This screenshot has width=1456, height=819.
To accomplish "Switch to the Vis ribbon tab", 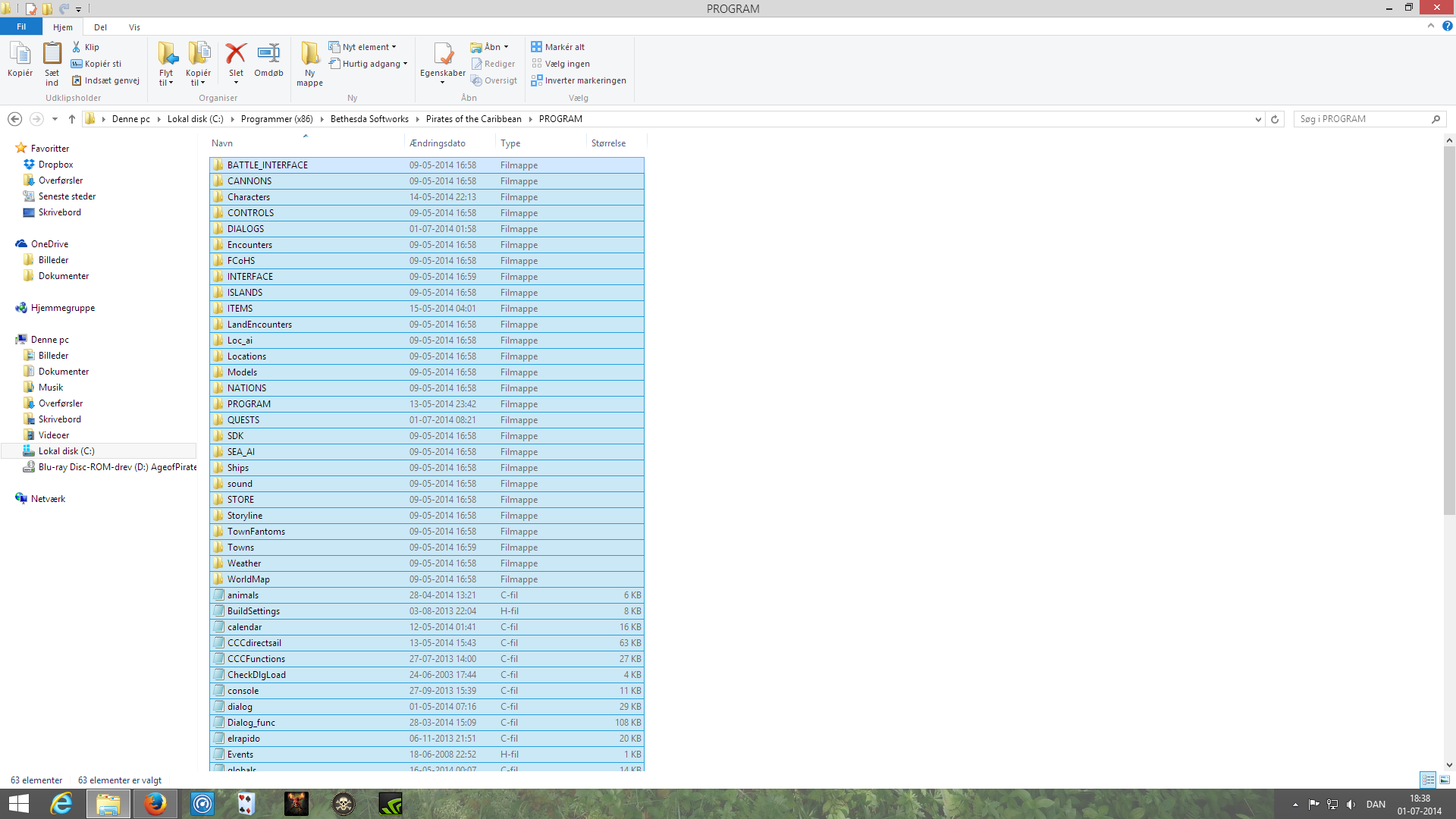I will (x=134, y=27).
